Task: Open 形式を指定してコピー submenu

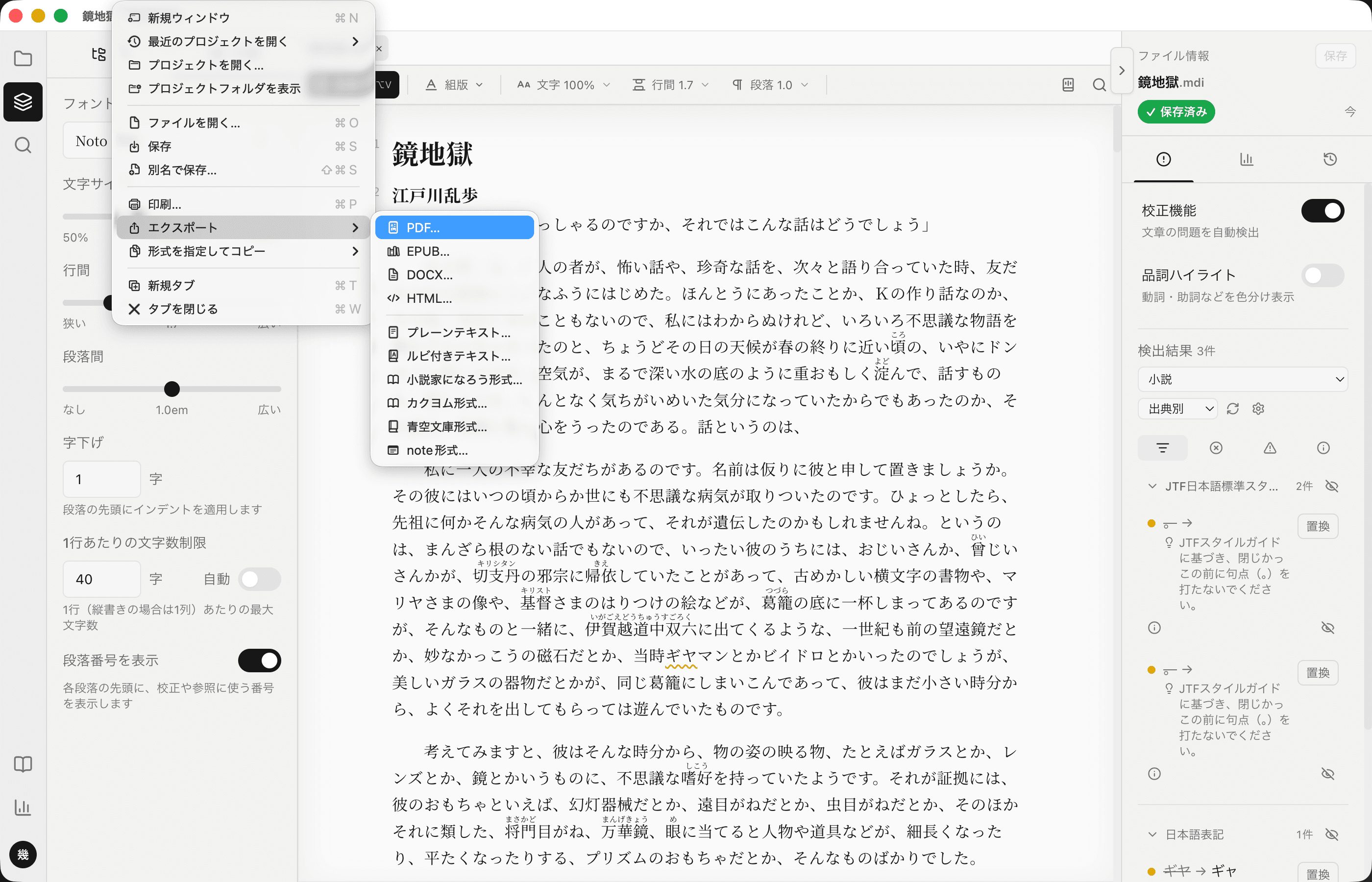Action: tap(244, 251)
